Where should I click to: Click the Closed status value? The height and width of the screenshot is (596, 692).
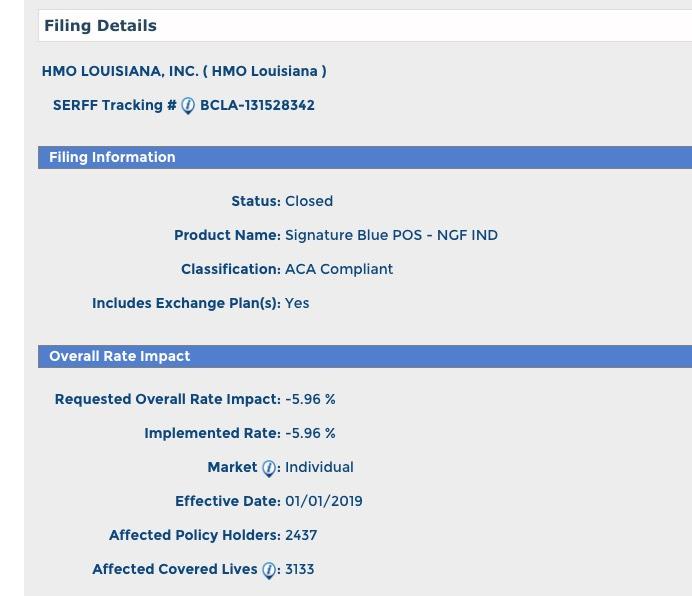309,201
